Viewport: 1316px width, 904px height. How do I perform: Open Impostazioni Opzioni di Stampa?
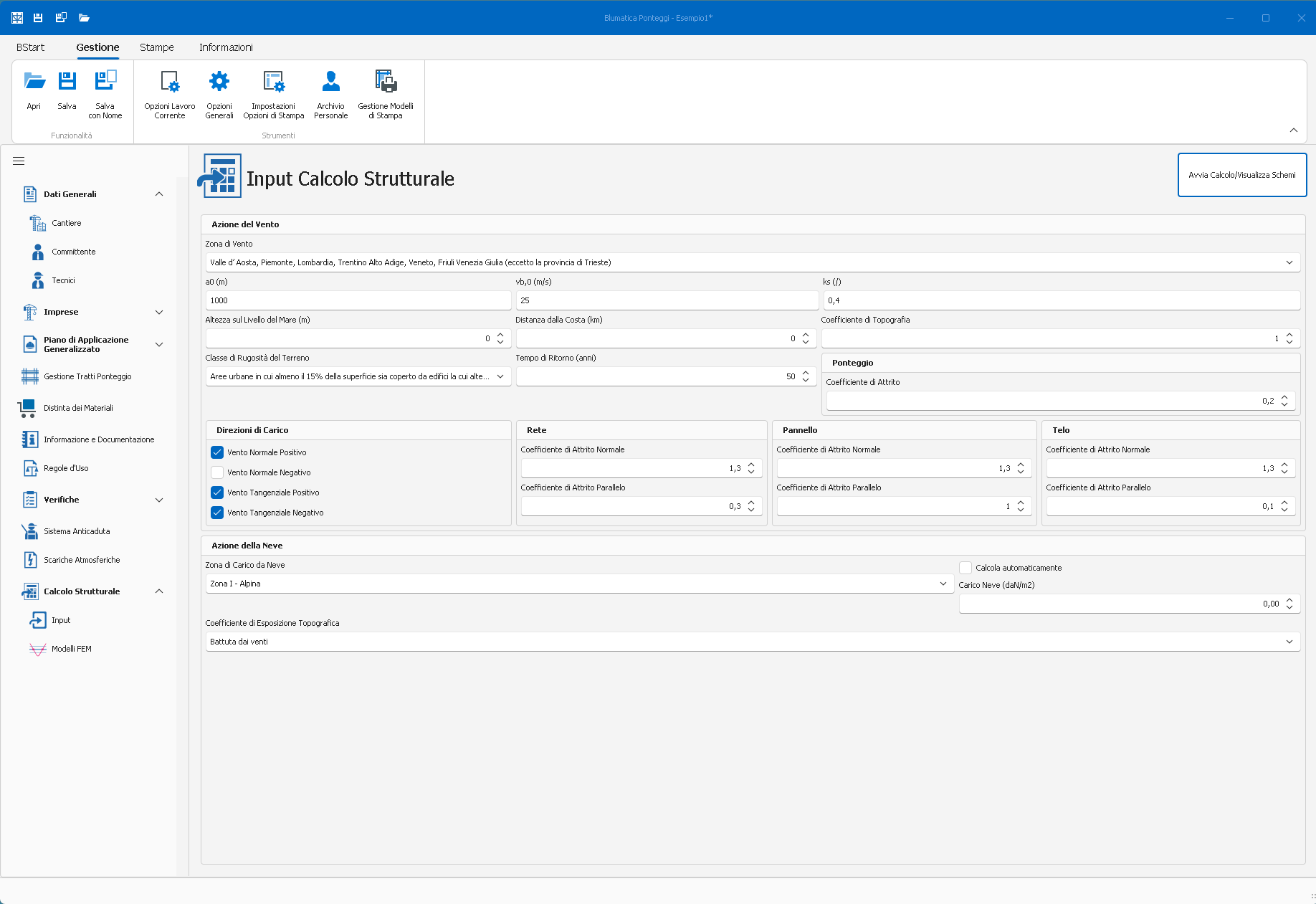(x=273, y=82)
